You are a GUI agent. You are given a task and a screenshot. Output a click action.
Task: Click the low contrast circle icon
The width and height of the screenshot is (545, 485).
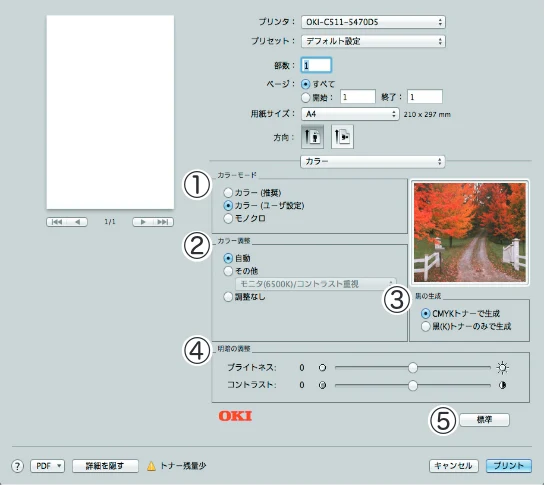(x=322, y=385)
